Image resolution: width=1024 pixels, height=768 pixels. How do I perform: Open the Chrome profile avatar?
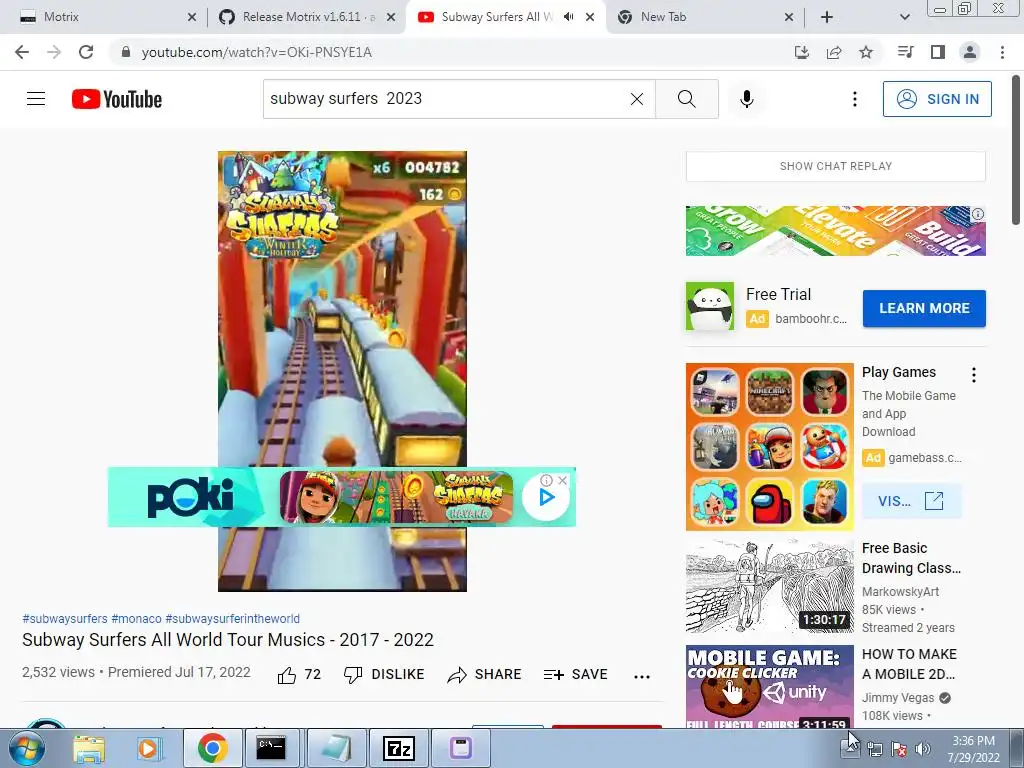pyautogui.click(x=970, y=52)
